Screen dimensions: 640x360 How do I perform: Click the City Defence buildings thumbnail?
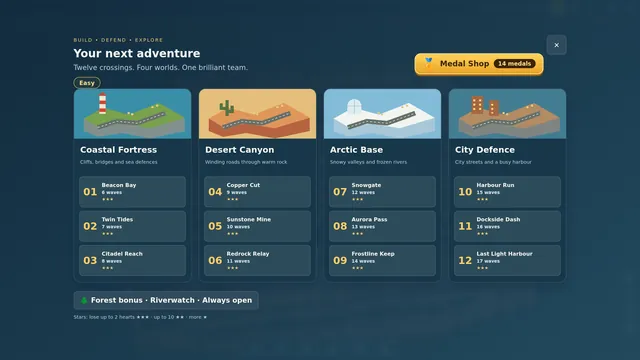click(x=507, y=114)
